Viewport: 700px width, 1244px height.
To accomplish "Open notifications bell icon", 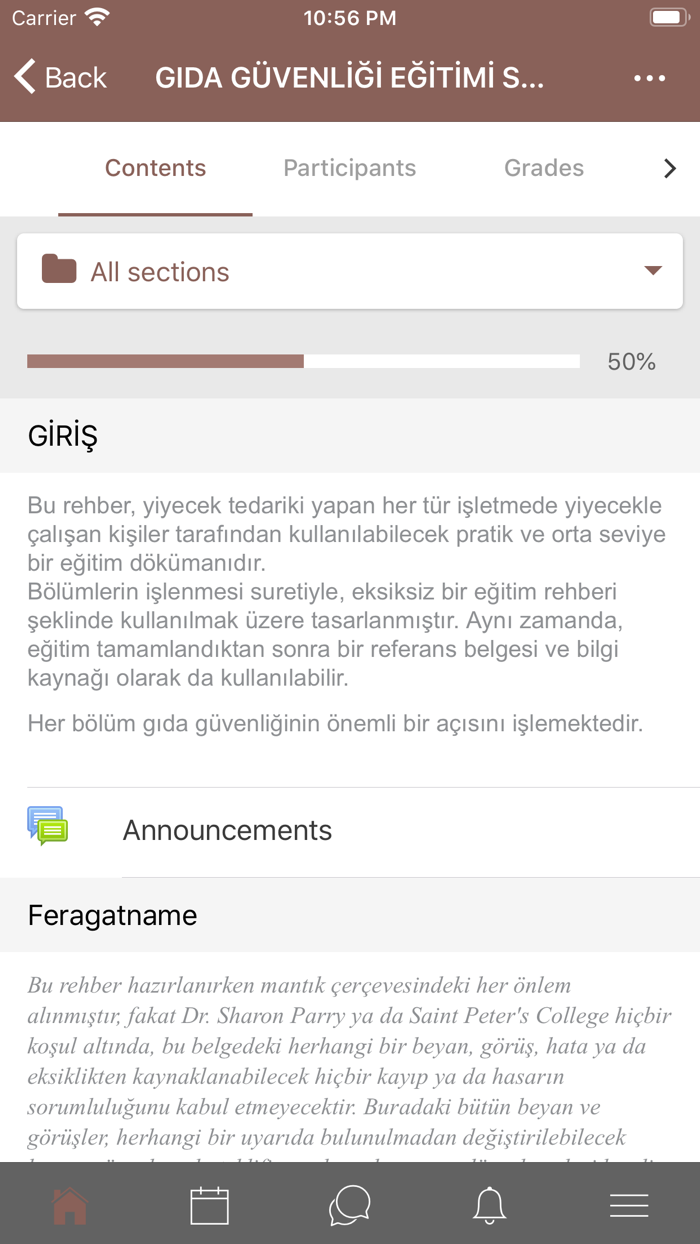I will coord(489,1206).
